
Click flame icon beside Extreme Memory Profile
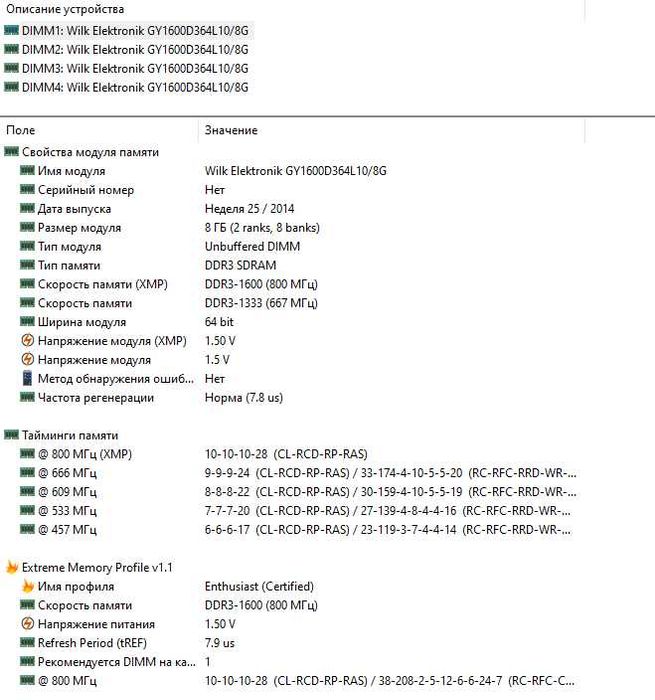(x=12, y=567)
